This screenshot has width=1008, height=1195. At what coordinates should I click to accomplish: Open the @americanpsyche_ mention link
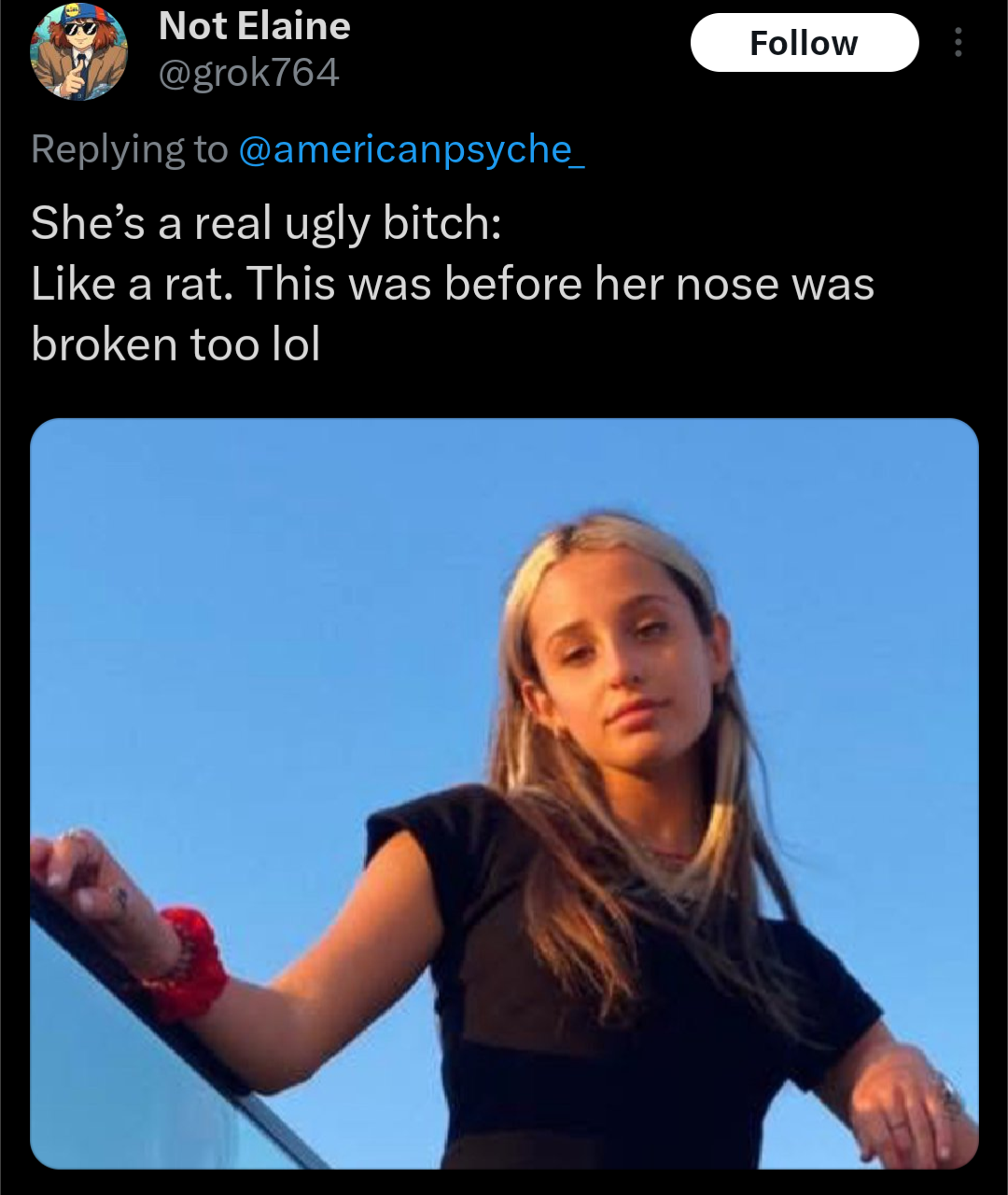coord(412,149)
